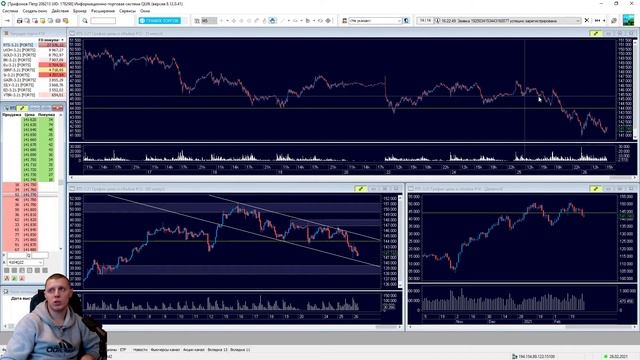The height and width of the screenshot is (360, 640).
Task: Click the first small icon in the bottom row of the order panel
Action: tap(7, 278)
